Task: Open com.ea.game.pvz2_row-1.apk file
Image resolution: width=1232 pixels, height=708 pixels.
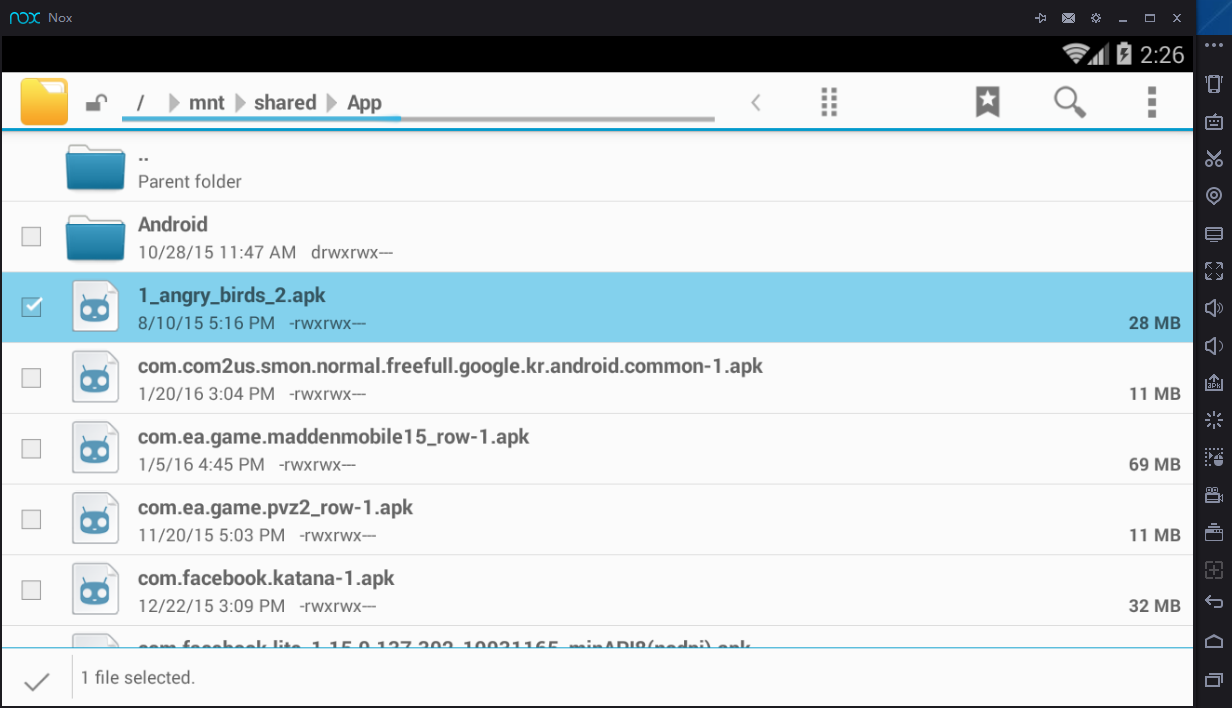Action: (275, 508)
